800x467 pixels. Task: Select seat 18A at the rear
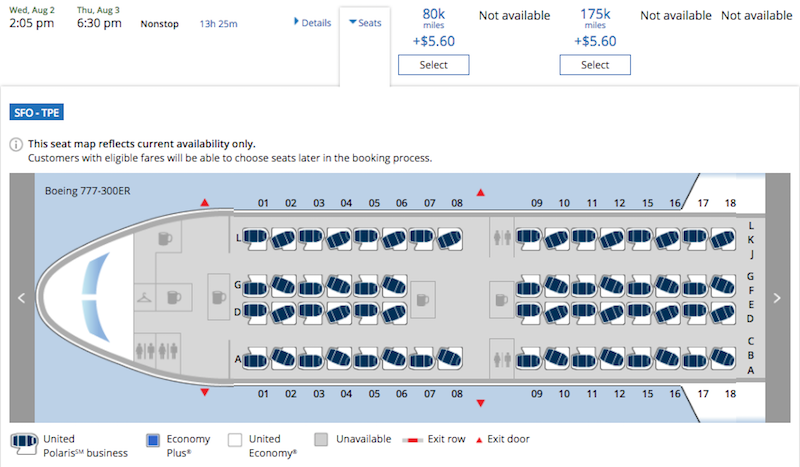(x=722, y=359)
